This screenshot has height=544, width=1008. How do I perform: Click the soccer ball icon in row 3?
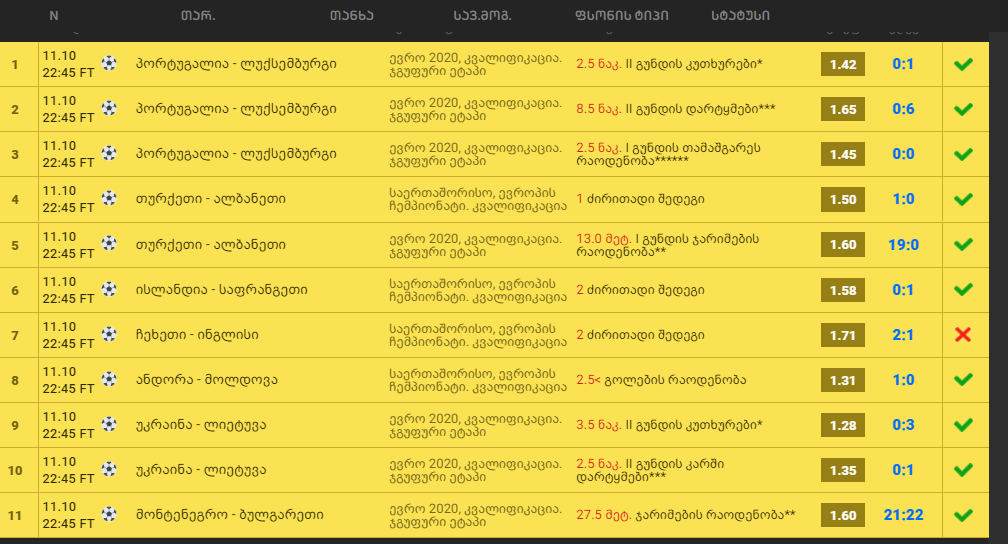[x=109, y=153]
